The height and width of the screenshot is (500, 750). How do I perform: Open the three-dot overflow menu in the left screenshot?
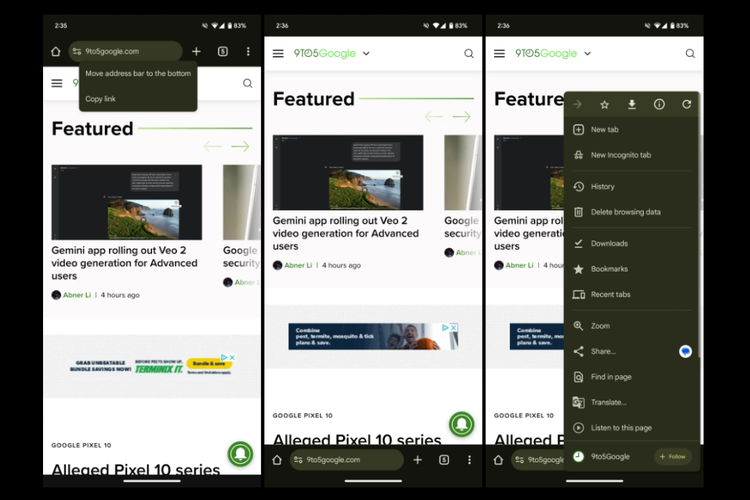(x=248, y=51)
